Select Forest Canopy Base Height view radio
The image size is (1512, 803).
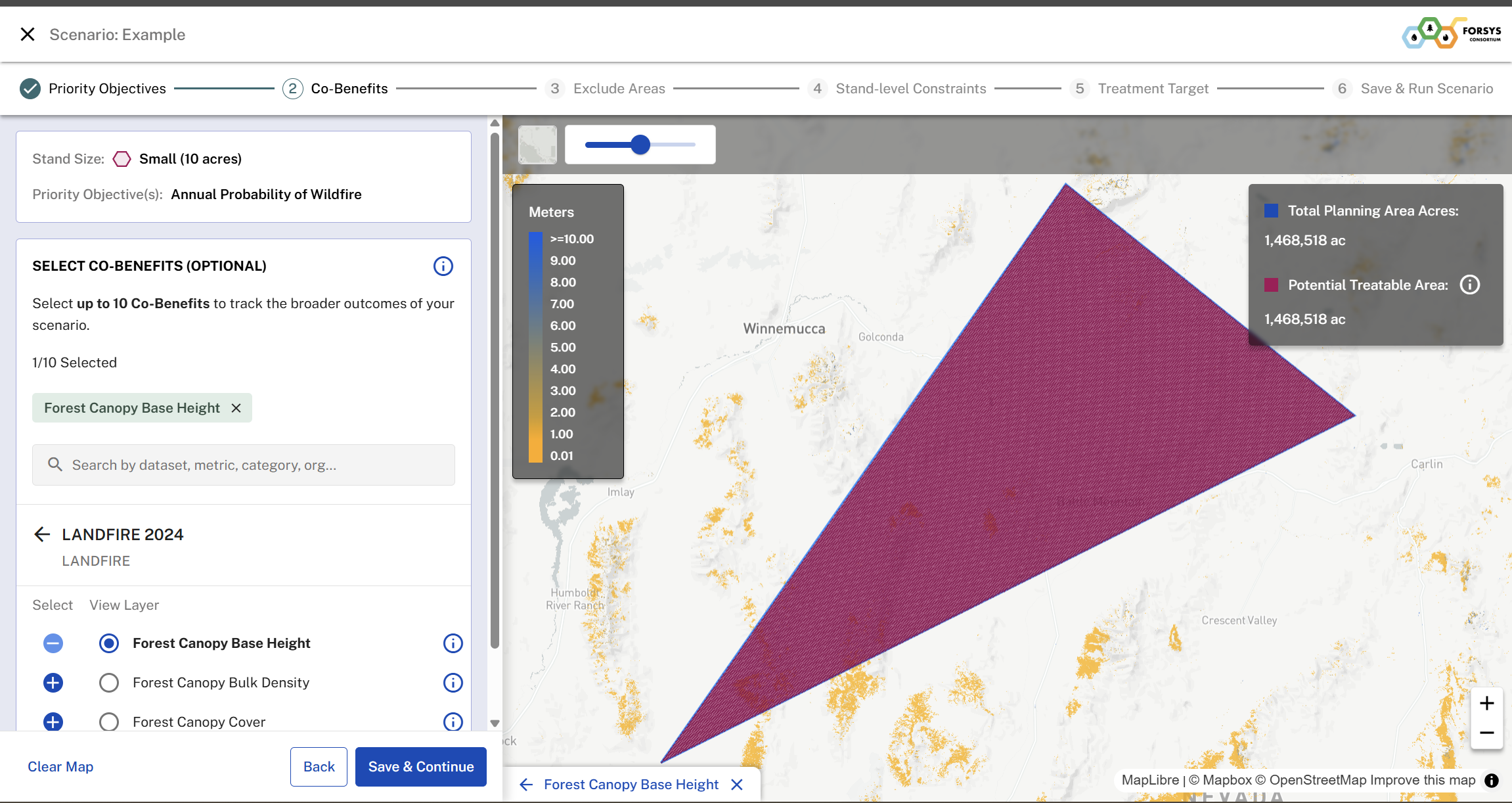click(x=109, y=643)
